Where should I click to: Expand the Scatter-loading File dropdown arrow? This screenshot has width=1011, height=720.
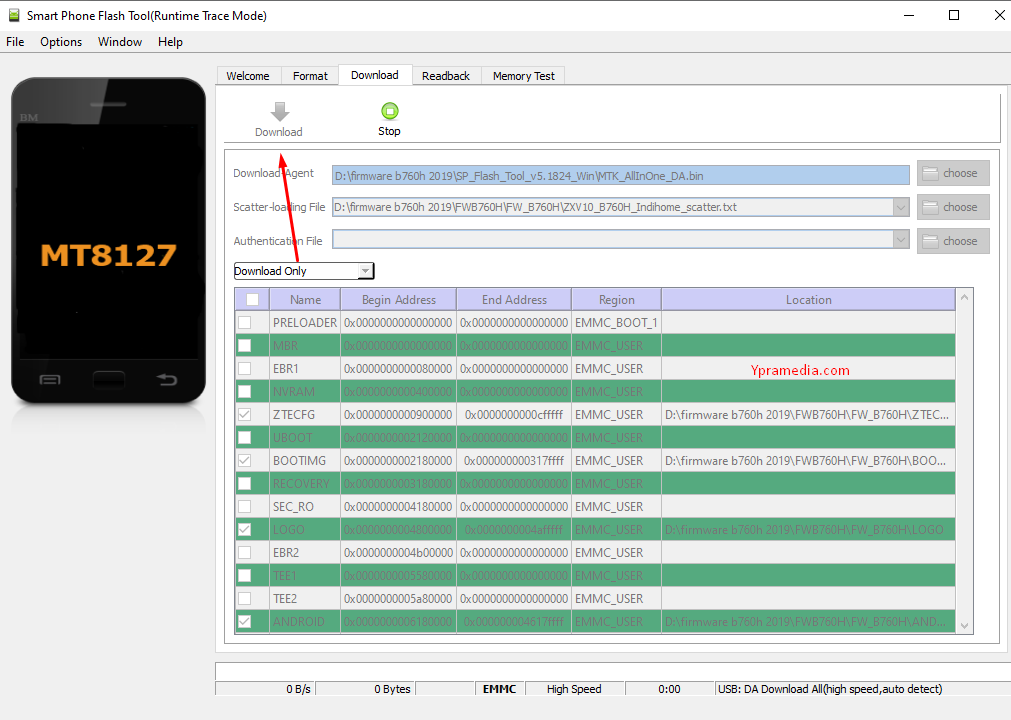tap(901, 208)
